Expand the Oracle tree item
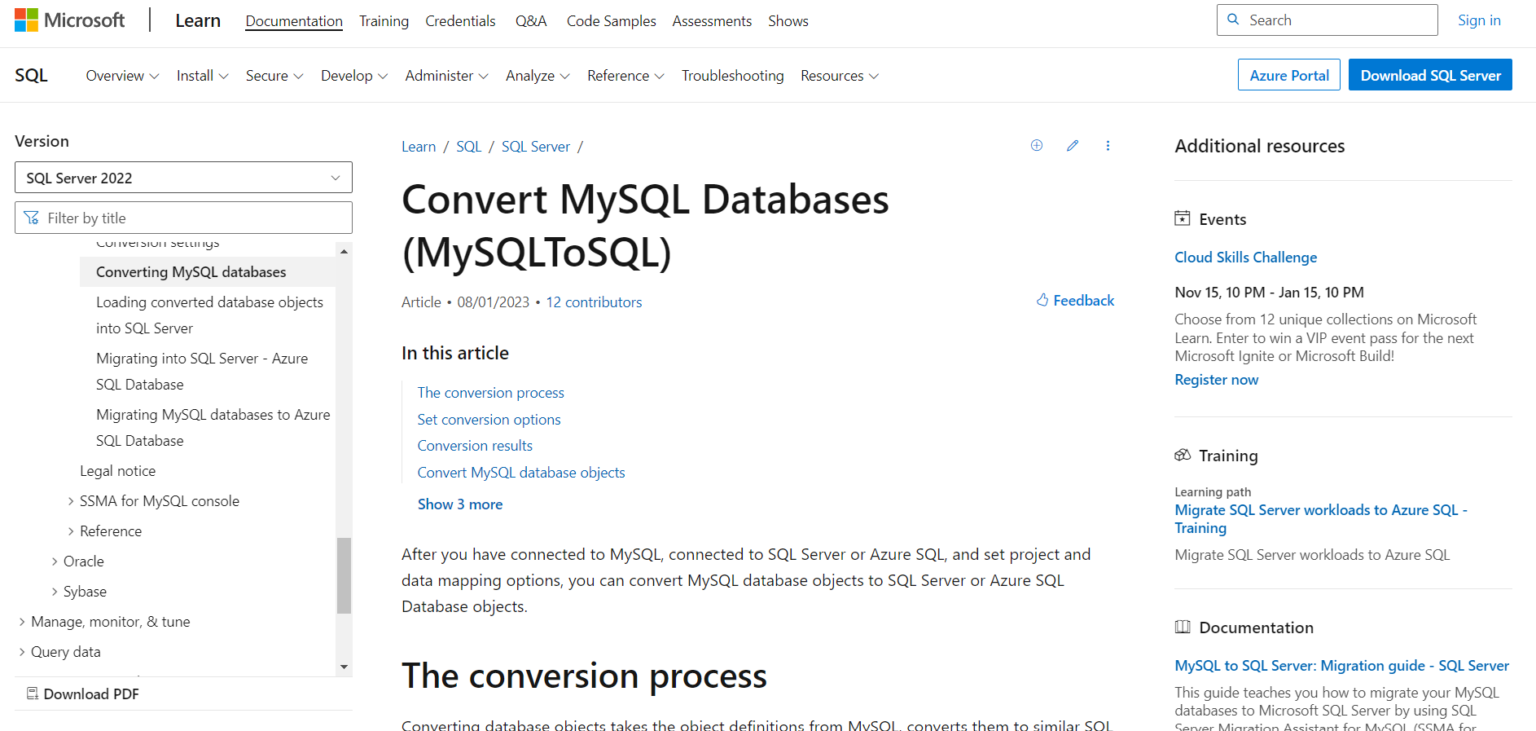This screenshot has width=1536, height=731. (x=55, y=561)
